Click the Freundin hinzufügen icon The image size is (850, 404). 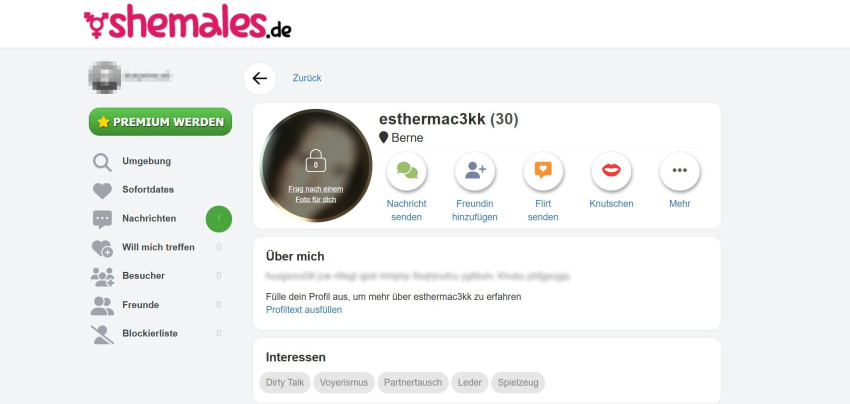click(x=475, y=171)
